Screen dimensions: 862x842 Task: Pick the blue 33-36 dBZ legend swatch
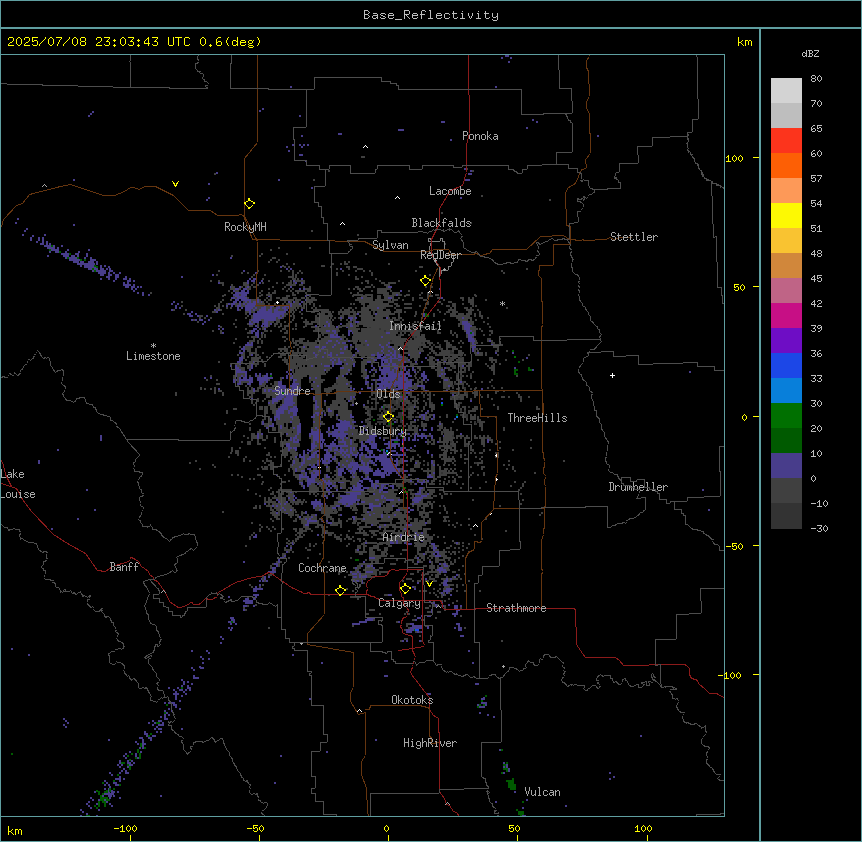pyautogui.click(x=786, y=365)
